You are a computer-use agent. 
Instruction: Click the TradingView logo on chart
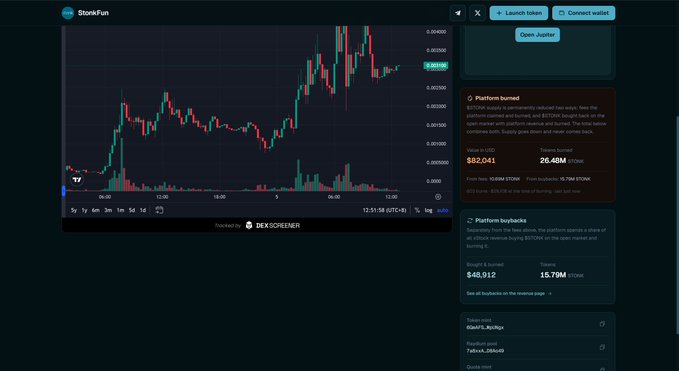click(77, 180)
